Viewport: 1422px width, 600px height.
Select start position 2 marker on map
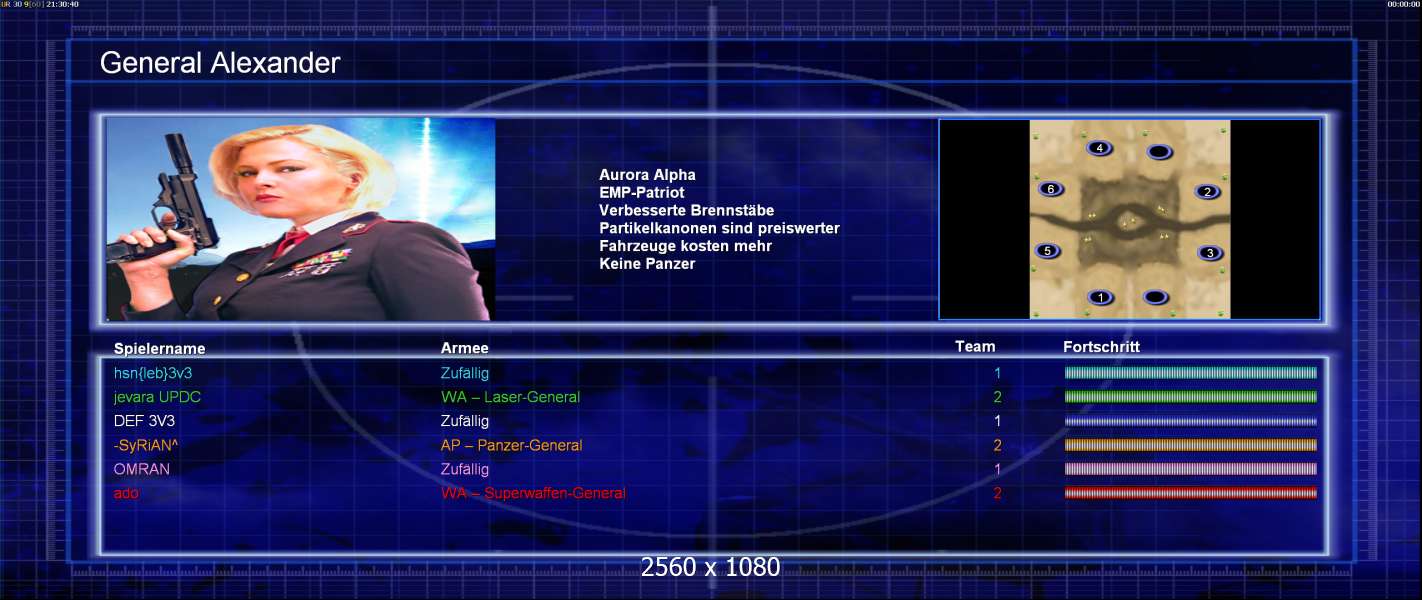pyautogui.click(x=1207, y=192)
